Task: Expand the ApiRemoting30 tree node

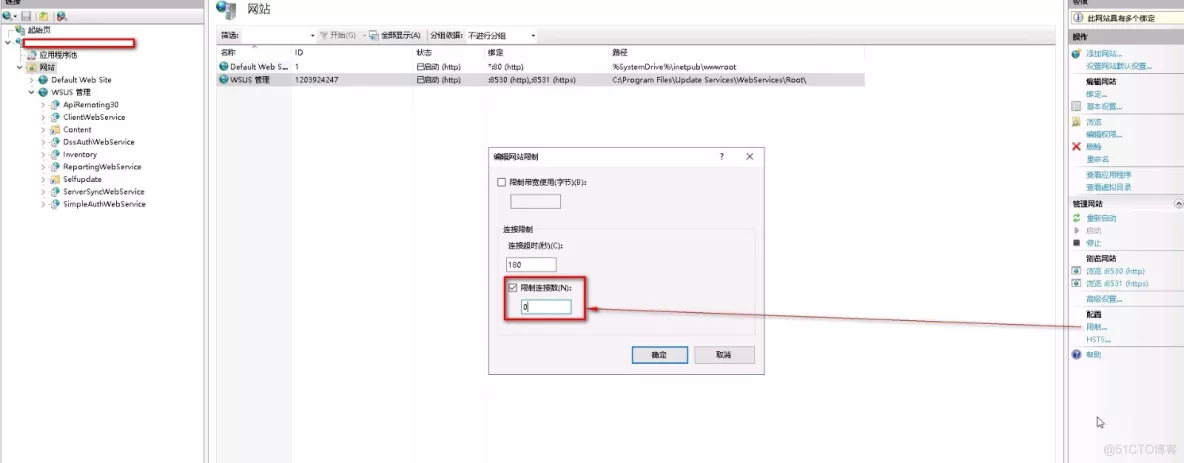Action: (x=44, y=105)
